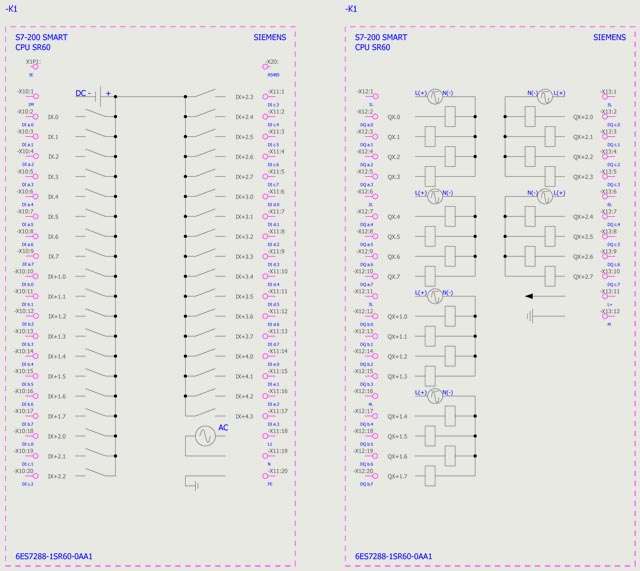
Task: Click the right module's S7-200 SMART title
Action: coord(381,38)
